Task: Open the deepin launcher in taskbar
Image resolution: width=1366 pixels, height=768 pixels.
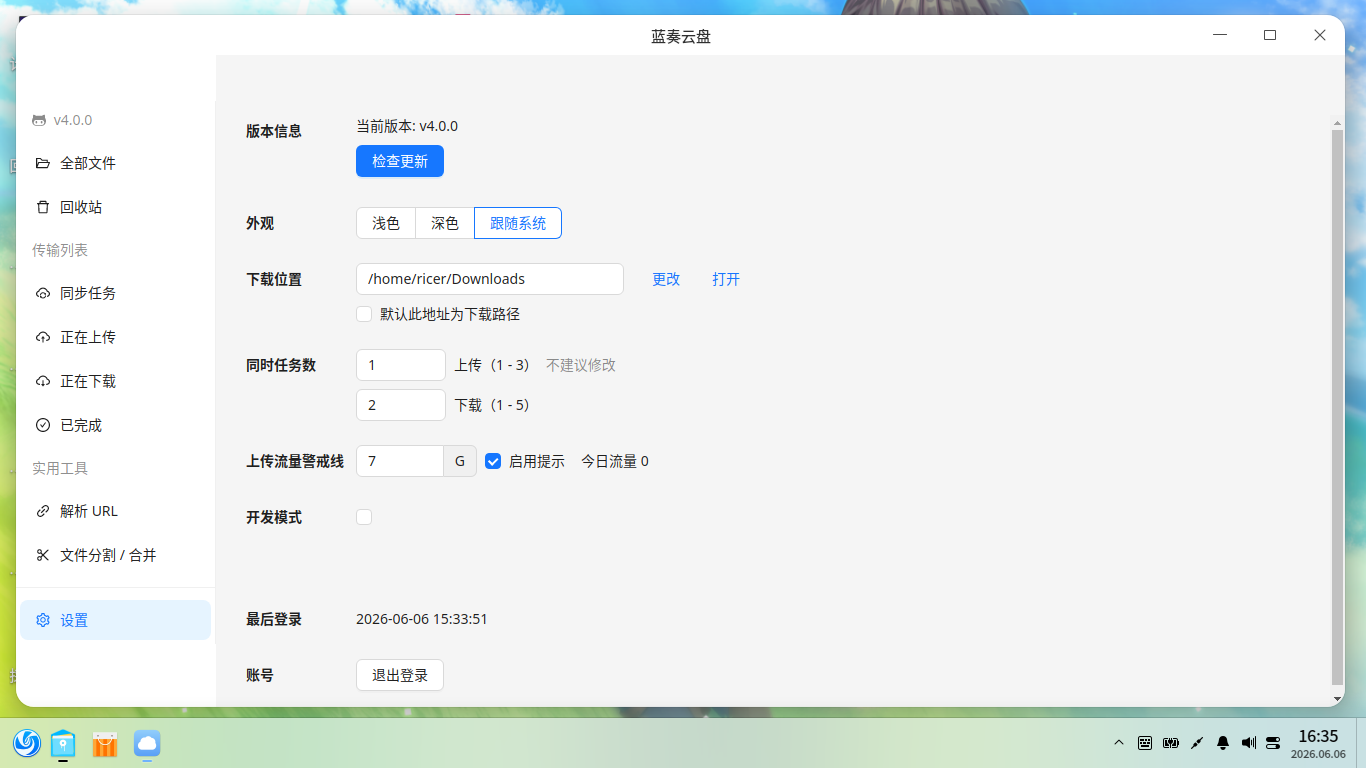Action: click(x=27, y=743)
